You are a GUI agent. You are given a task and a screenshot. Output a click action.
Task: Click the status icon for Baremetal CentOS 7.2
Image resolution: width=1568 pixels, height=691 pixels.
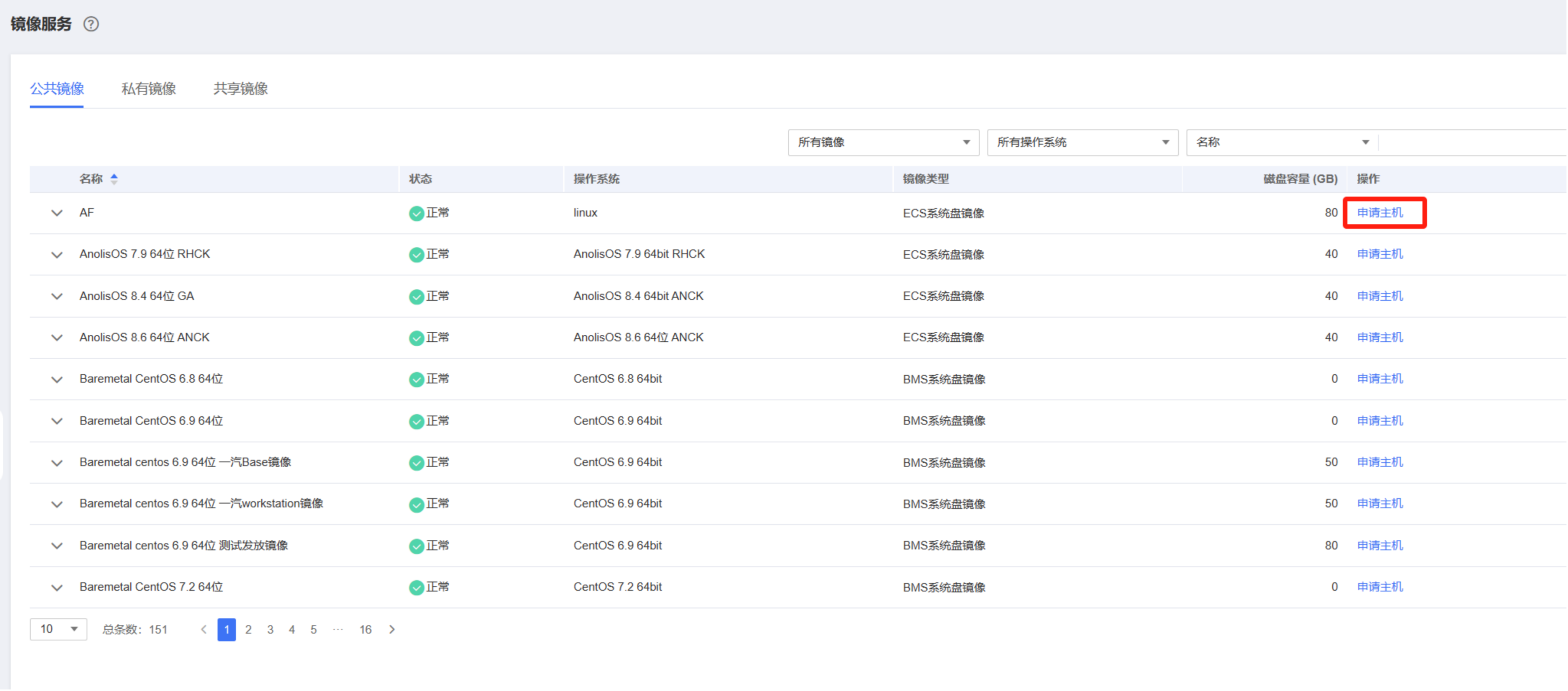pyautogui.click(x=417, y=587)
